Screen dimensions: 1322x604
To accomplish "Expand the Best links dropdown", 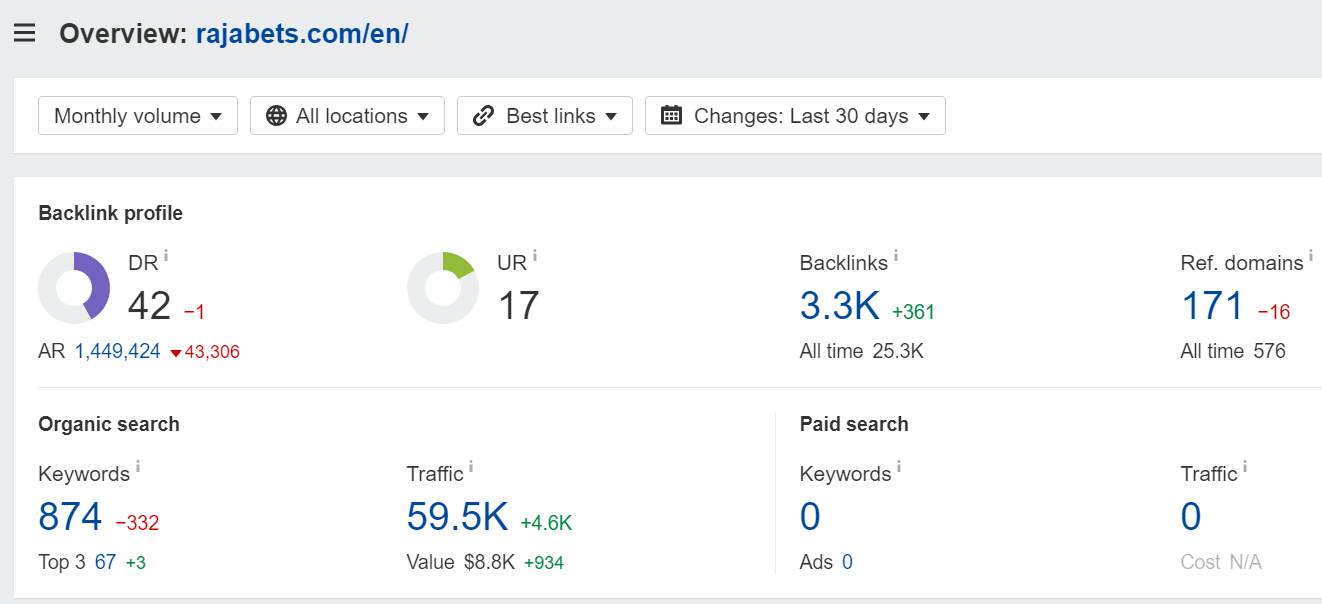I will tap(545, 116).
